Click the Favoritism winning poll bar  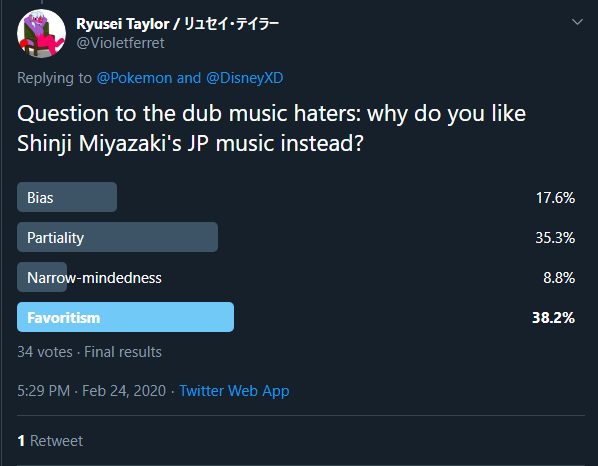125,317
